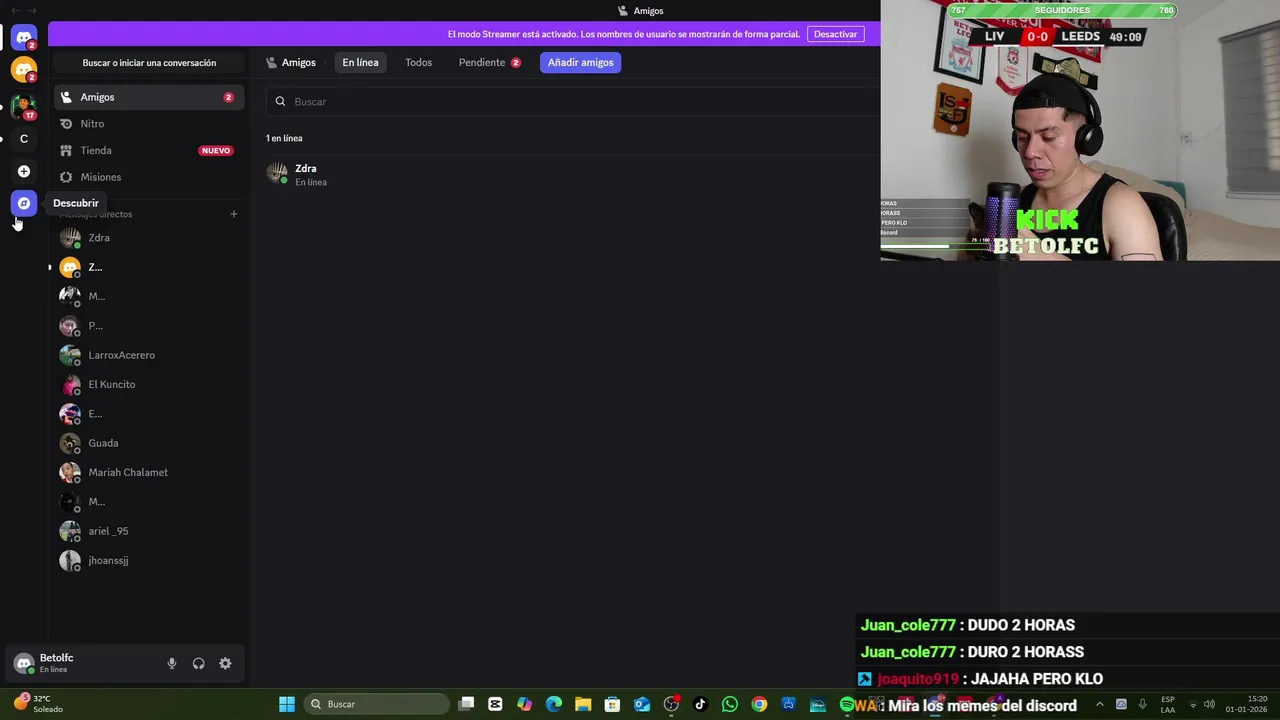
Task: Open File Explorer from taskbar
Action: [583, 704]
